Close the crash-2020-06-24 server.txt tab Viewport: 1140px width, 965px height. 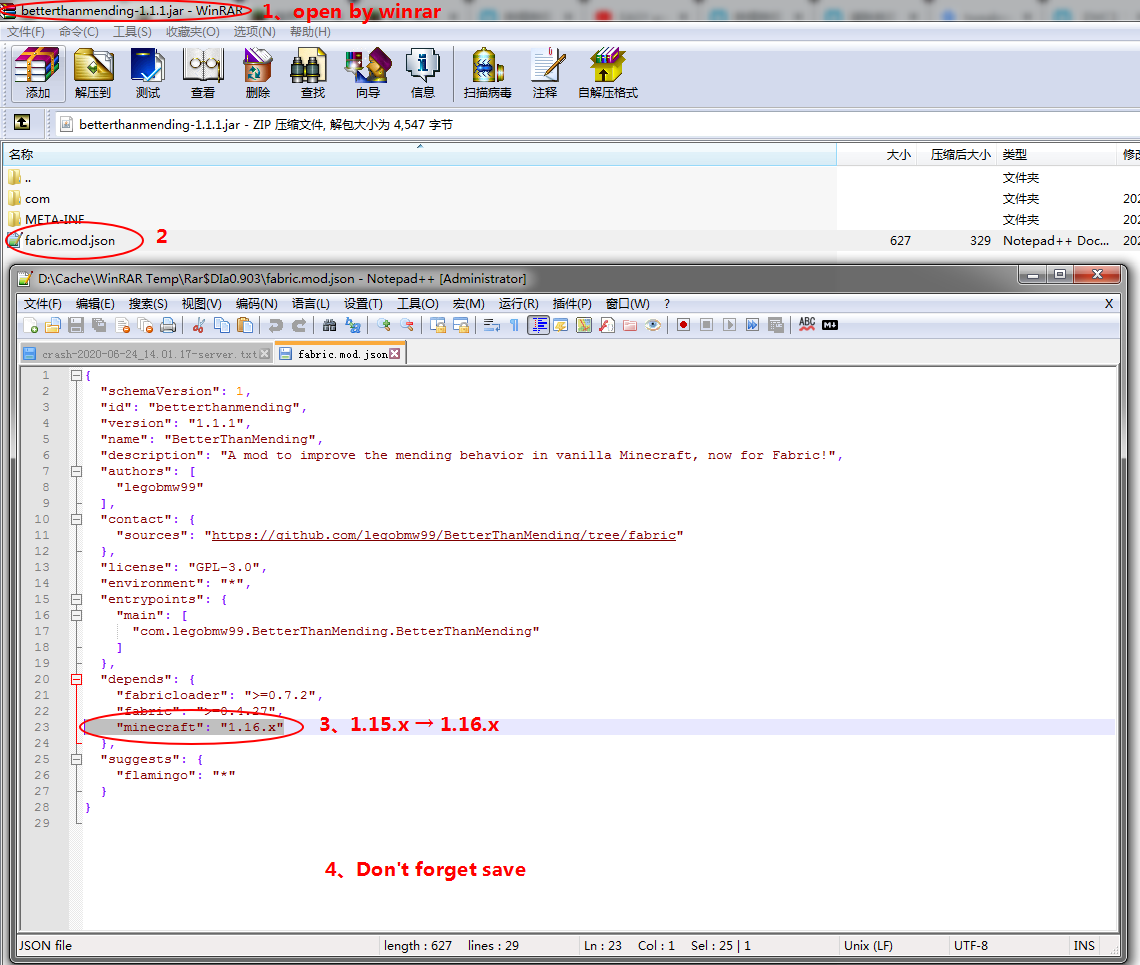click(x=265, y=353)
